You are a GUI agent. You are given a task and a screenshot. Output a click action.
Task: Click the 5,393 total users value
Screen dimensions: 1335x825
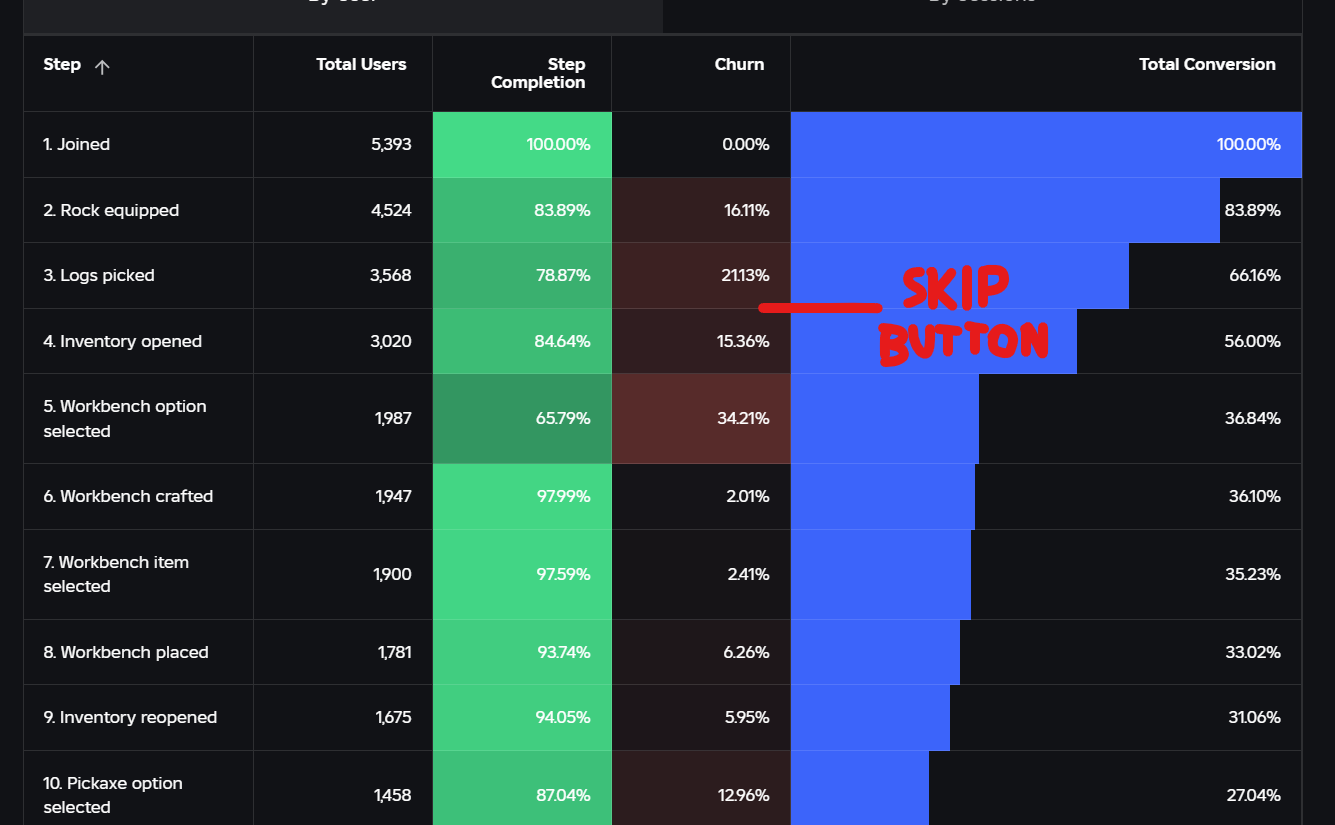391,144
